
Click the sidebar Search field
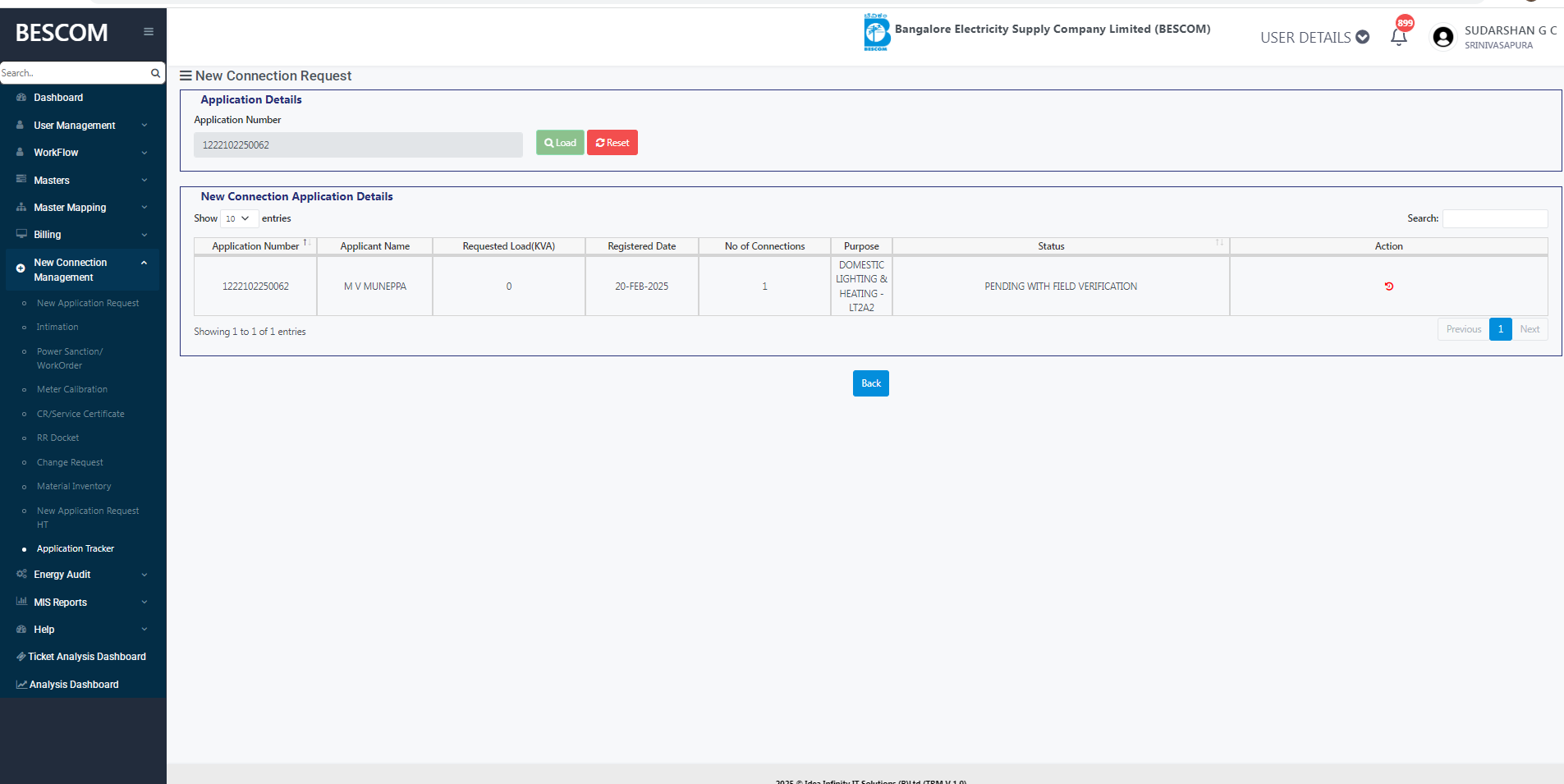point(74,73)
